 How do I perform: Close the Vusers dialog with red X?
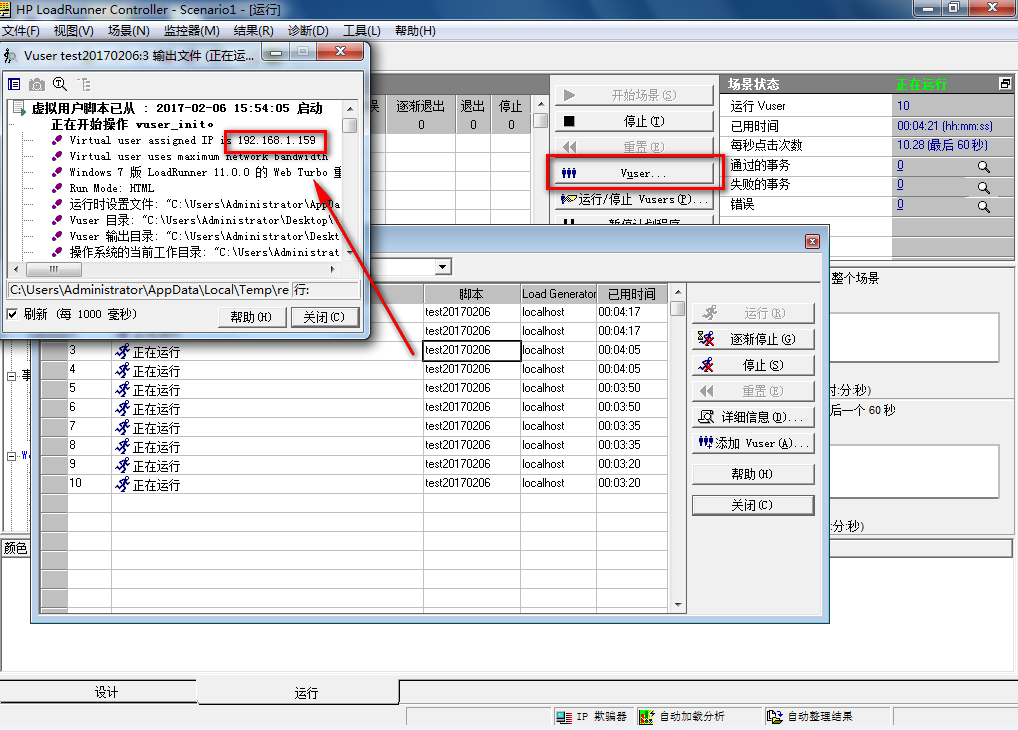(x=812, y=242)
